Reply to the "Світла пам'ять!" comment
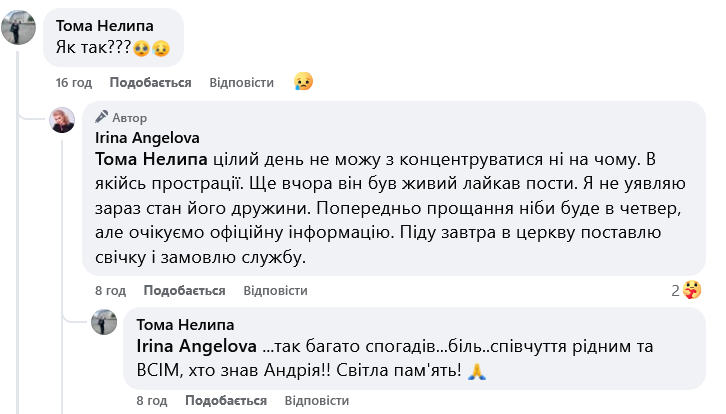The width and height of the screenshot is (726, 414). 317,400
